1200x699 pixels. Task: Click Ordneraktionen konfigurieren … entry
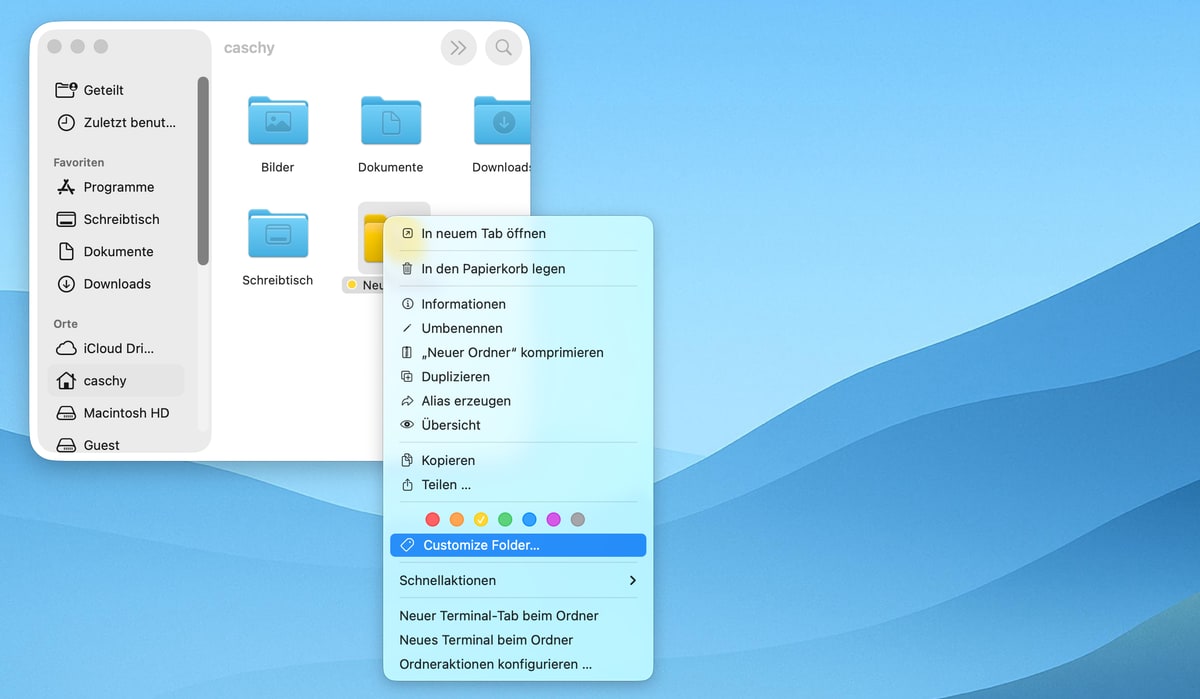(495, 664)
